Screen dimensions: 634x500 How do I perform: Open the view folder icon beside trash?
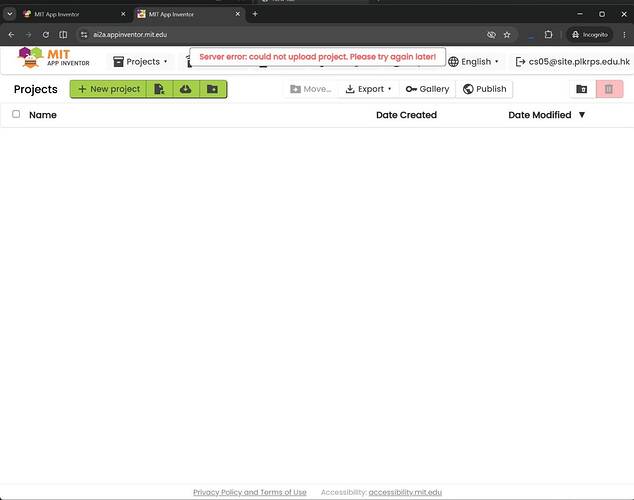(582, 89)
